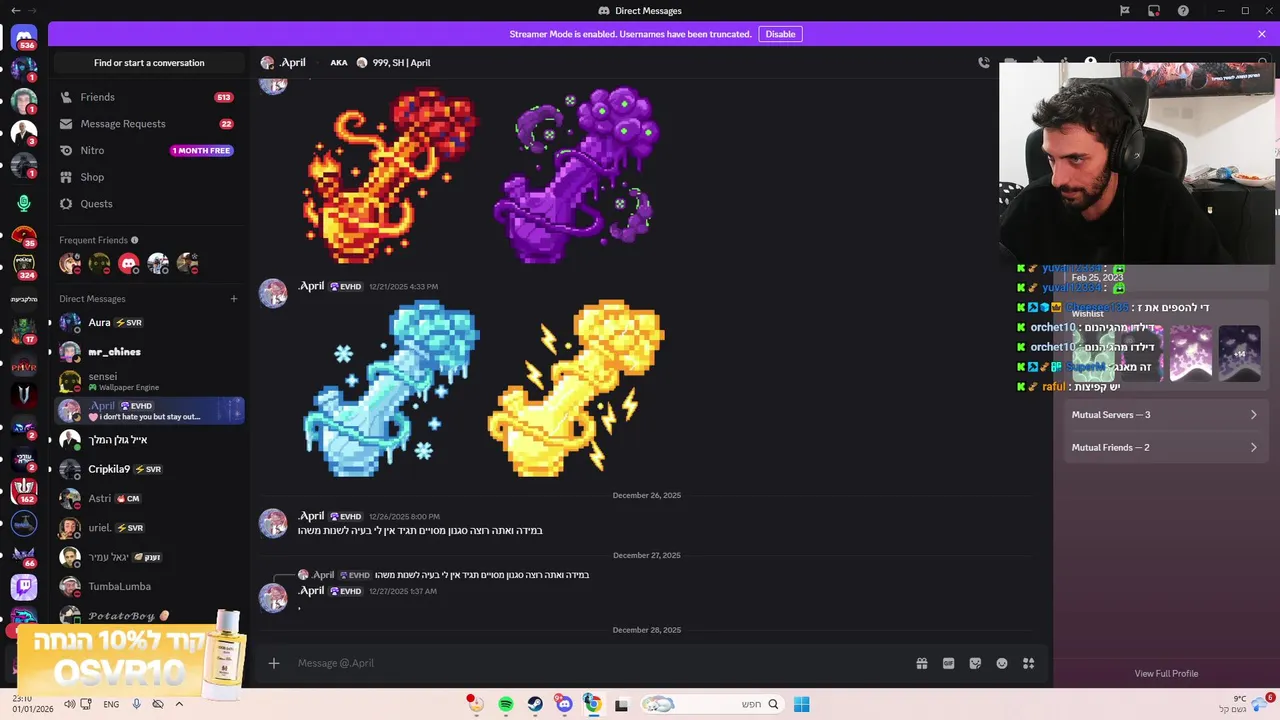Open the emoji picker
The width and height of the screenshot is (1280, 720).
coord(1002,663)
